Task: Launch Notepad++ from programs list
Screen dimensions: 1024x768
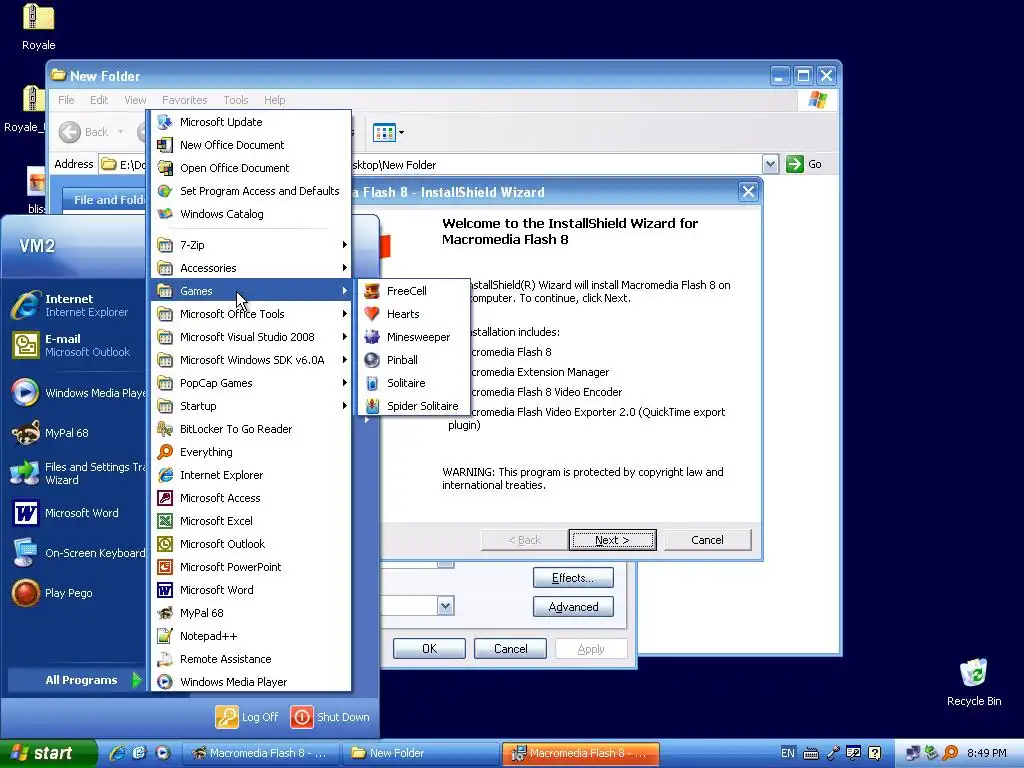Action: click(x=251, y=635)
